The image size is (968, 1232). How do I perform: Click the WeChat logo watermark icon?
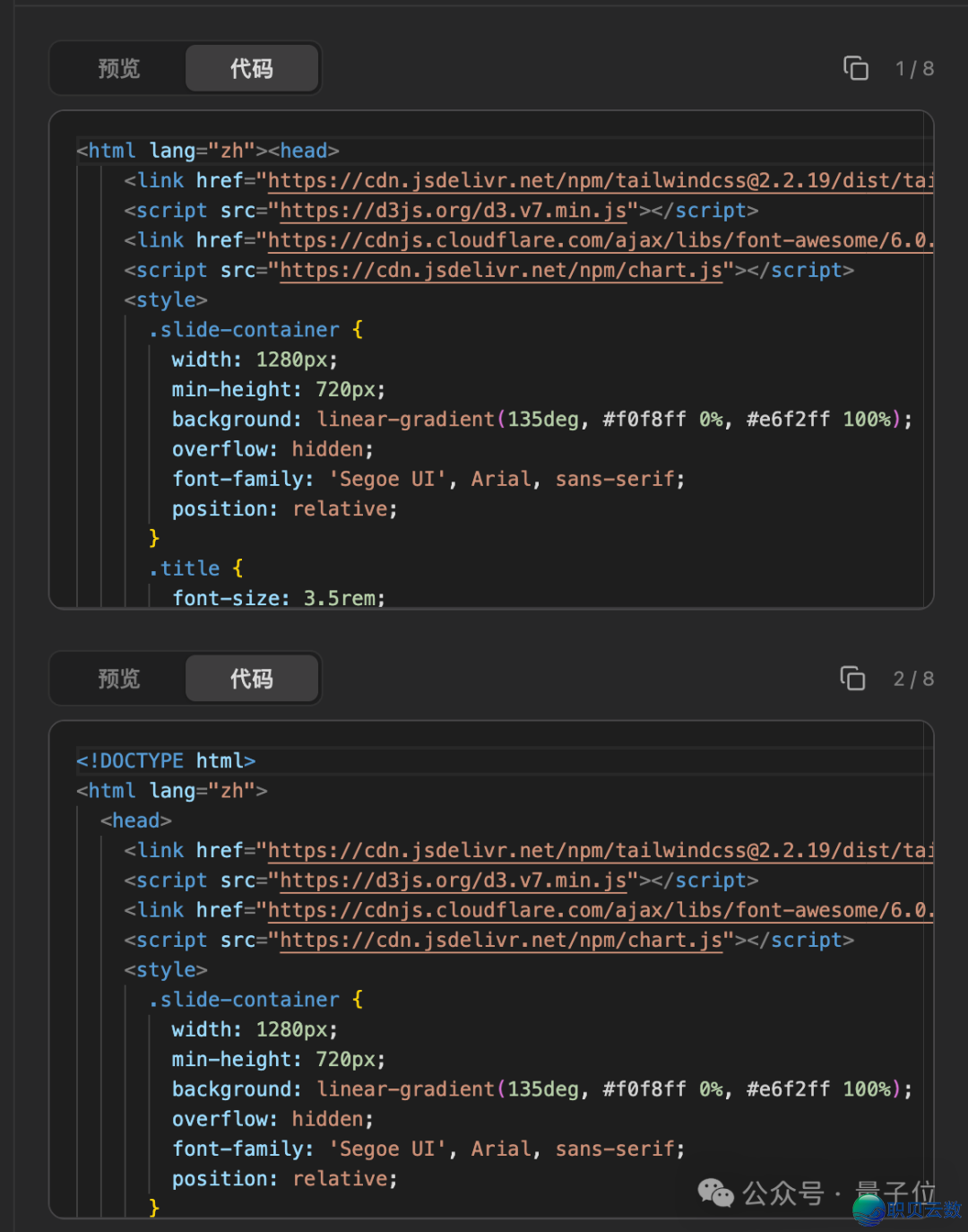(715, 1193)
